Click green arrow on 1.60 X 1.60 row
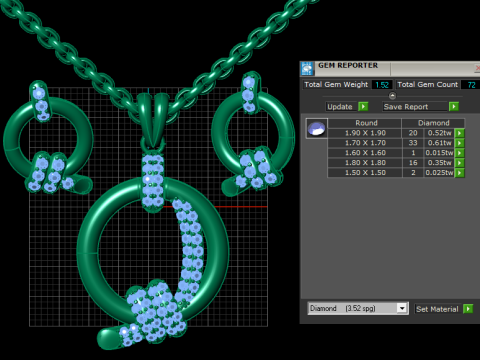 coord(460,153)
